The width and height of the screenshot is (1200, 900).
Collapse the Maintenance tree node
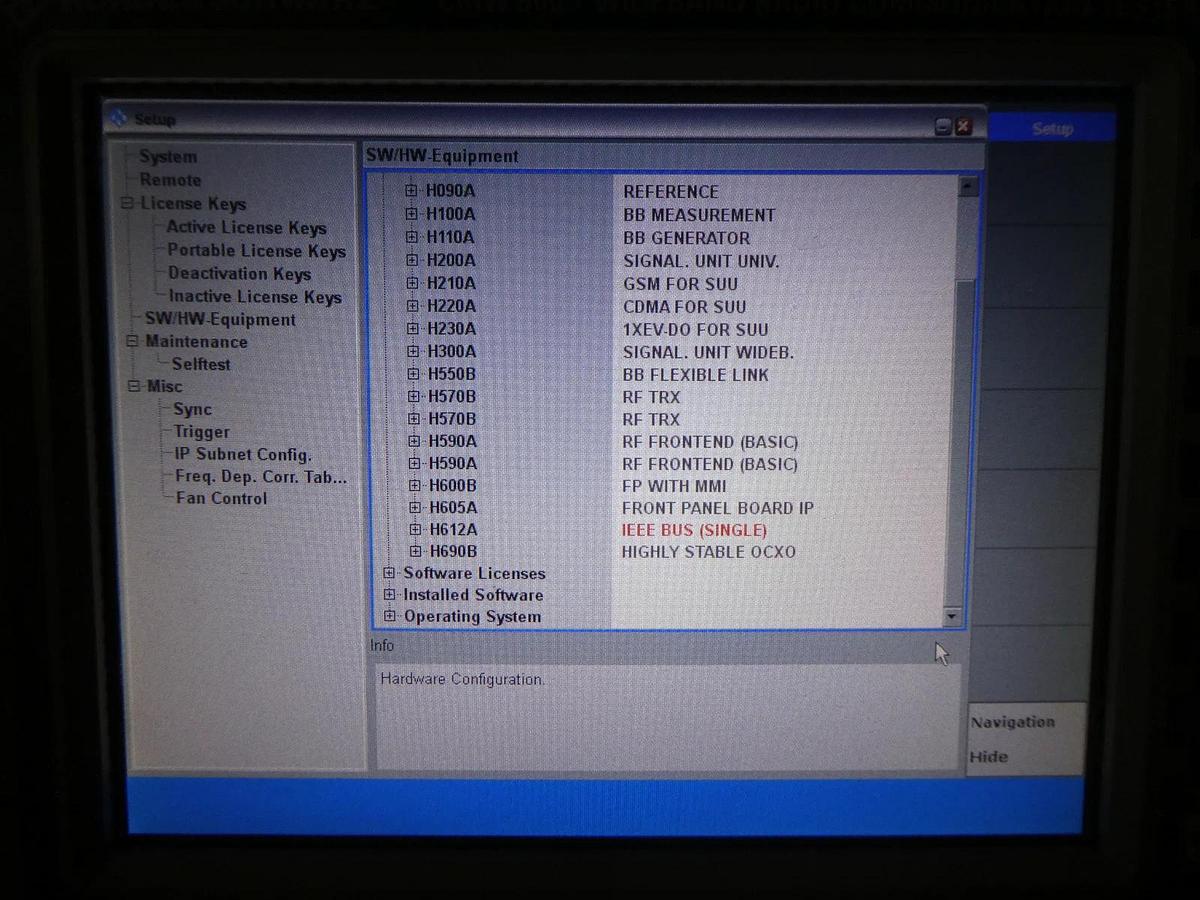click(x=132, y=342)
